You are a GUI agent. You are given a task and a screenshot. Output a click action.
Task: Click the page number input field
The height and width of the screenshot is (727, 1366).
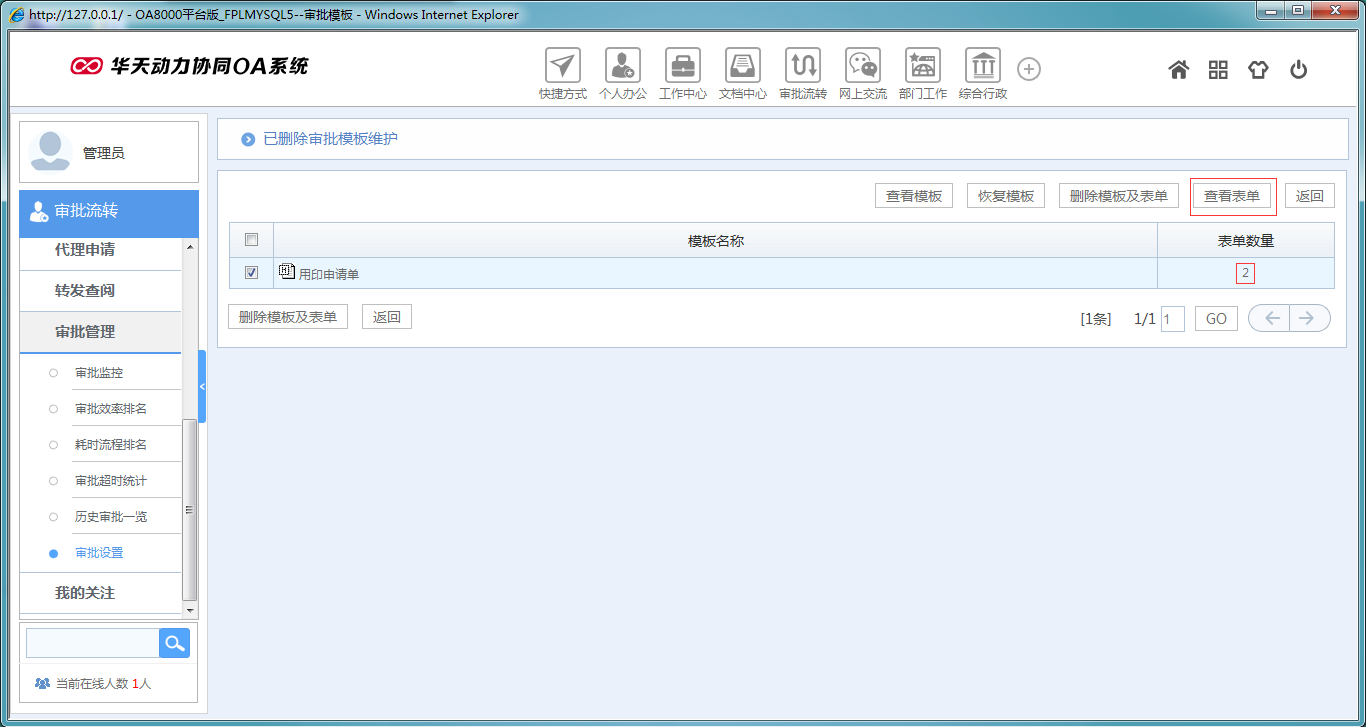point(1172,319)
